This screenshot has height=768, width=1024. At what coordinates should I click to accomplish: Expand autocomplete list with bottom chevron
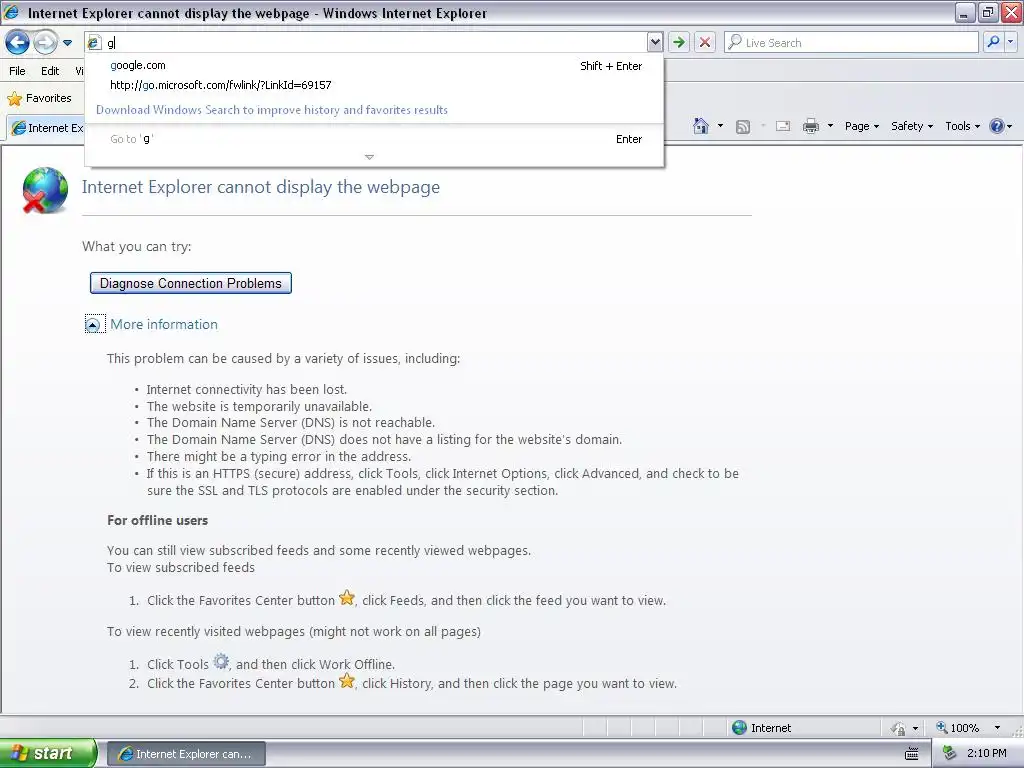coord(370,157)
